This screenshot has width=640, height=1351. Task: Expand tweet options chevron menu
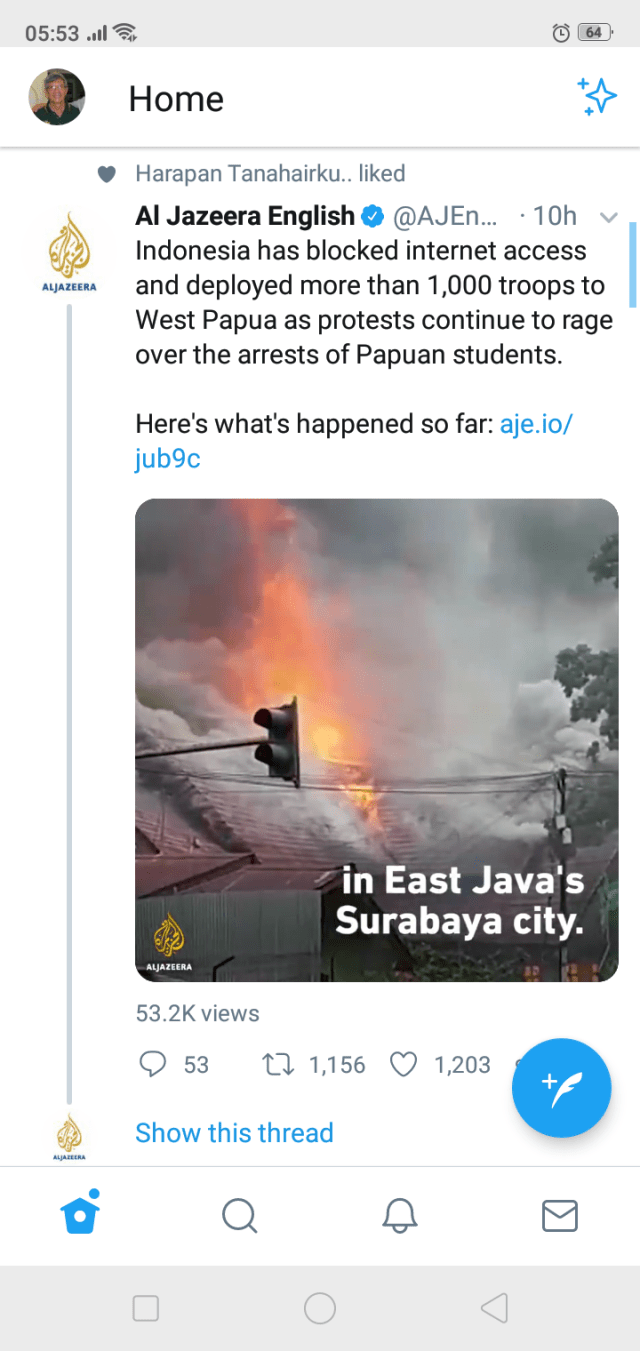608,217
